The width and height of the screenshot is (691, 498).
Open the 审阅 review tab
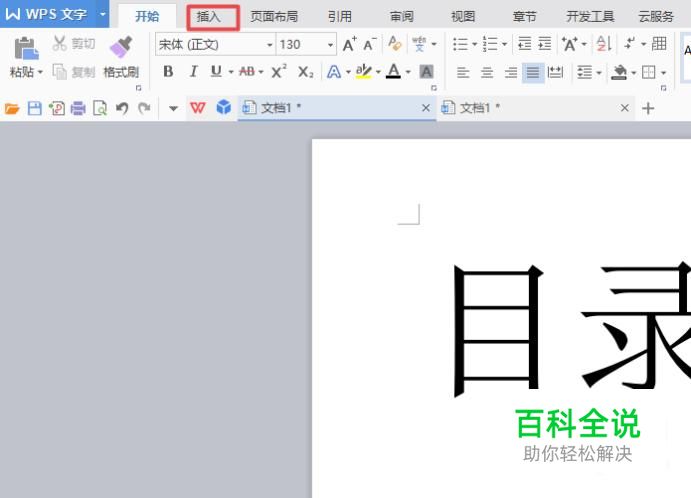coord(401,17)
